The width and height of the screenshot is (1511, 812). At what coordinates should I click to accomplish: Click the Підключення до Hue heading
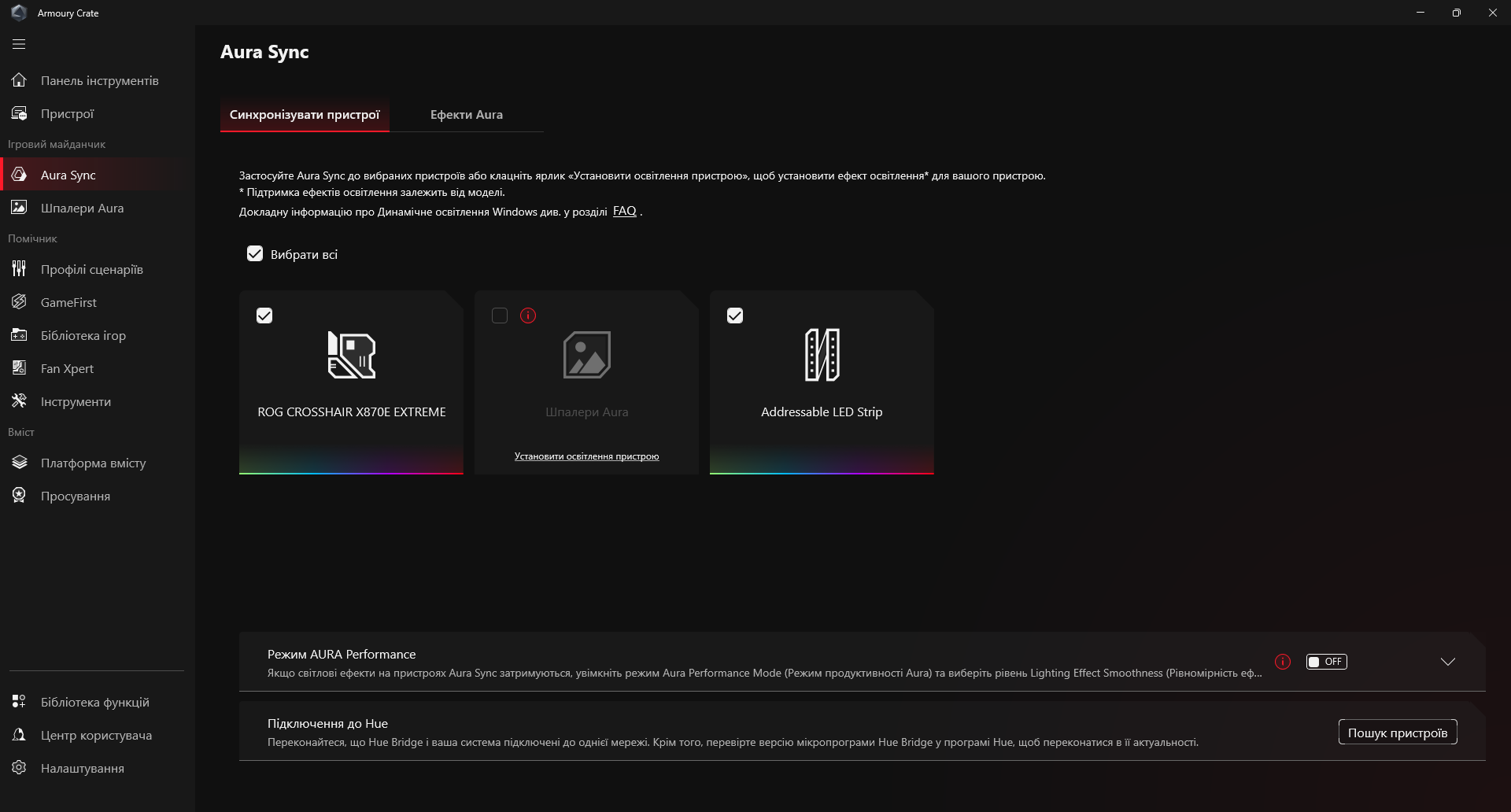[x=327, y=724]
